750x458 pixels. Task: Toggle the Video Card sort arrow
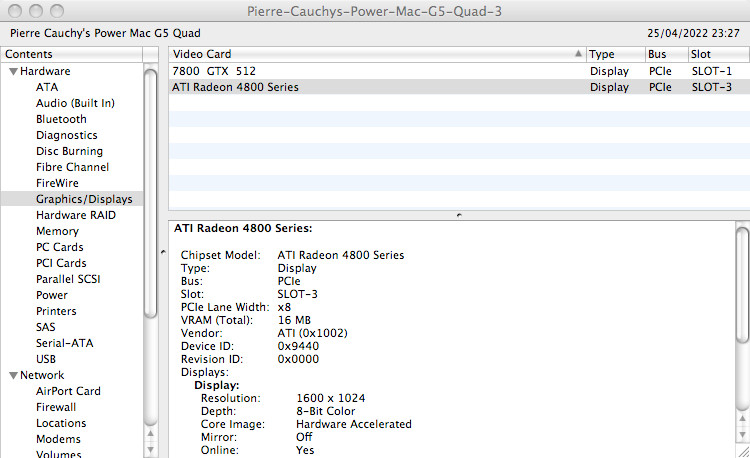[578, 54]
